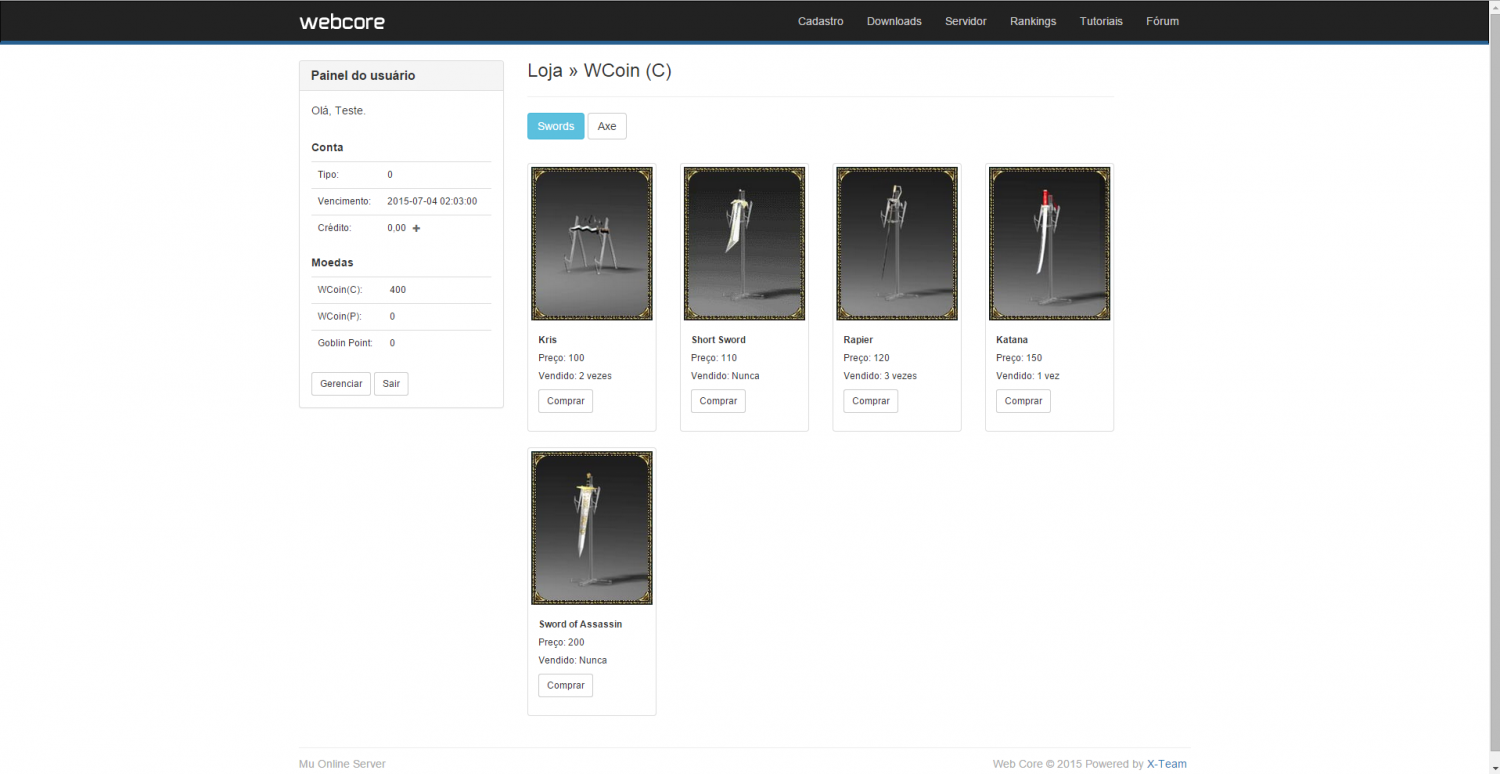The height and width of the screenshot is (774, 1500).
Task: Buy the Short Sword with Comprar
Action: [718, 401]
